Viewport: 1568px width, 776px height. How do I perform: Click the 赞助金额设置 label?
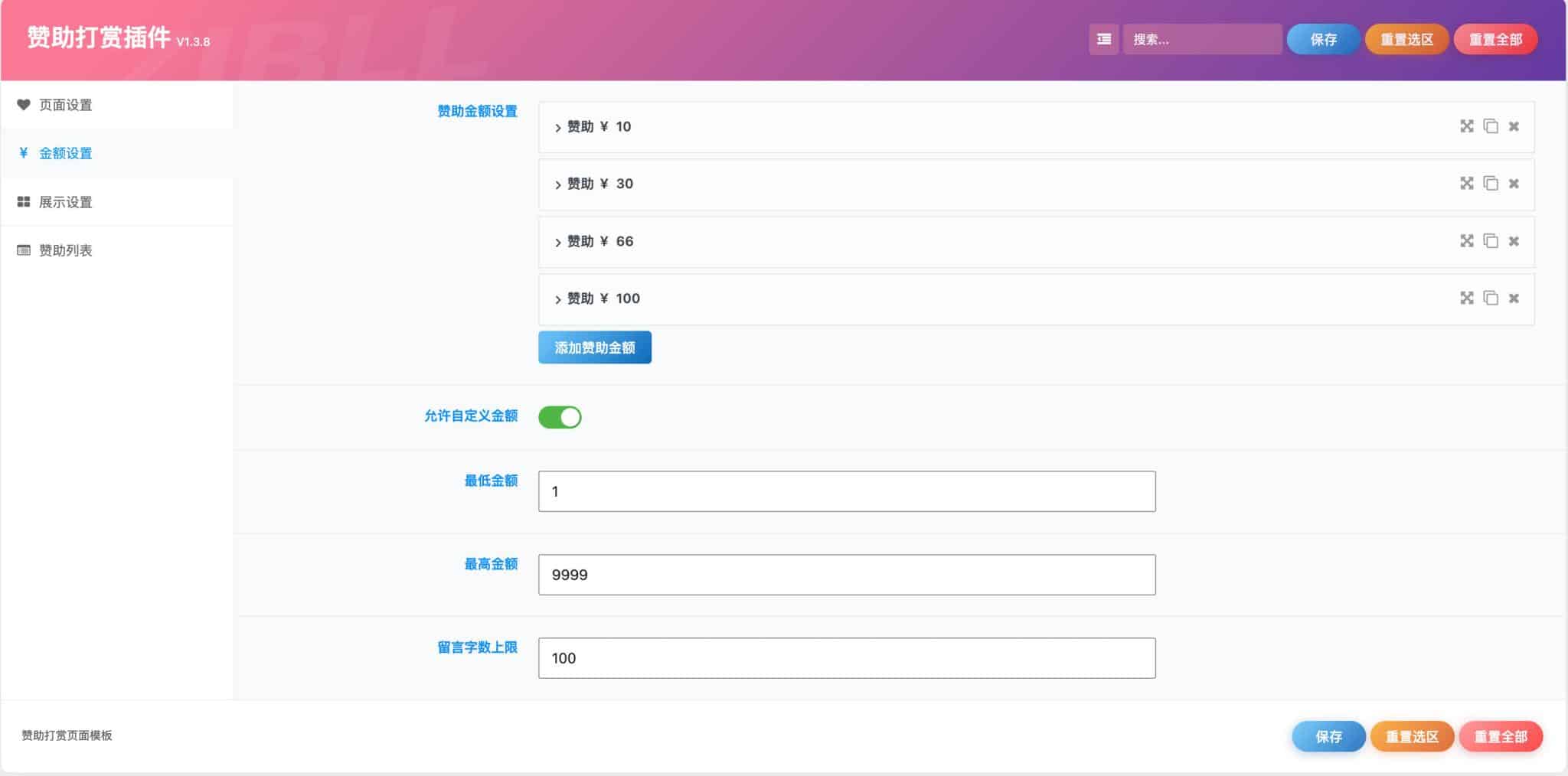coord(477,111)
